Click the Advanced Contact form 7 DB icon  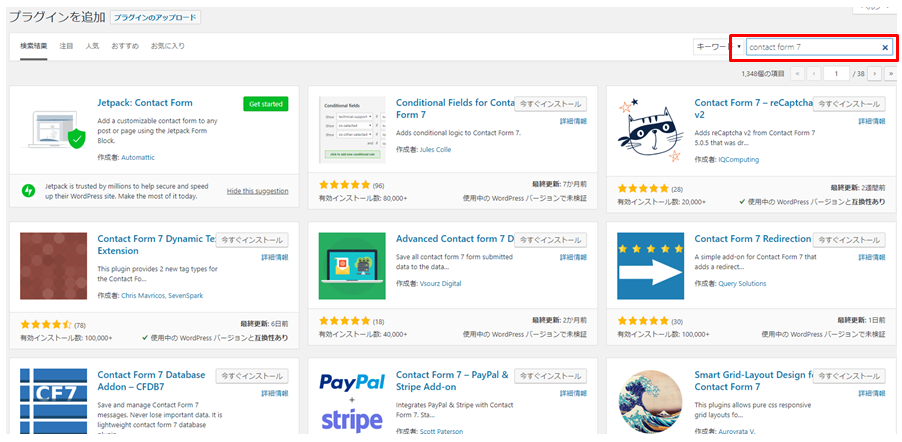pos(352,266)
